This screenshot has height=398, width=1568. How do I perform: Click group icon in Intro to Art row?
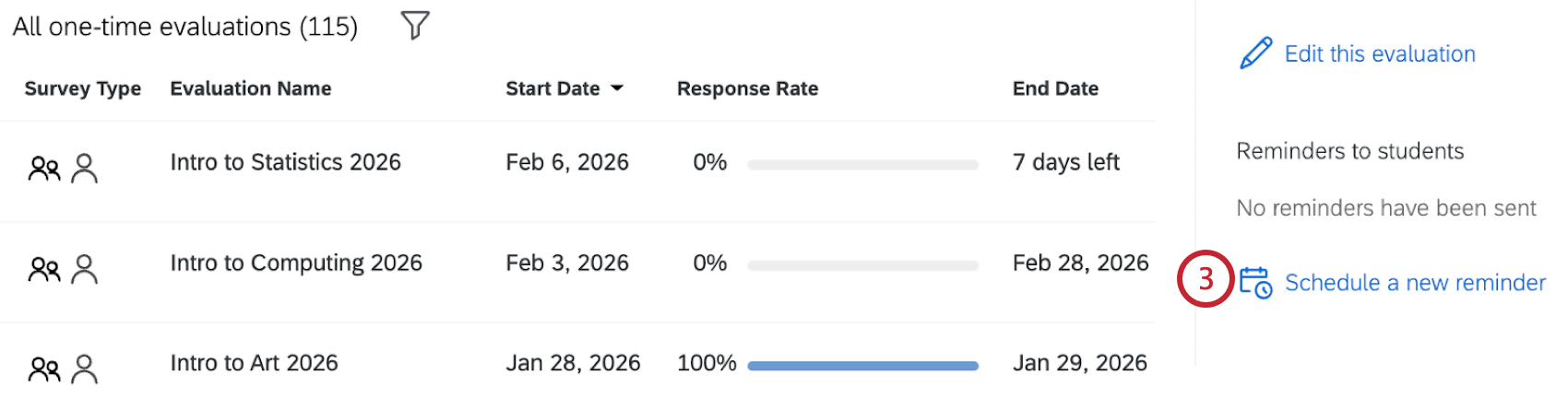(x=44, y=369)
